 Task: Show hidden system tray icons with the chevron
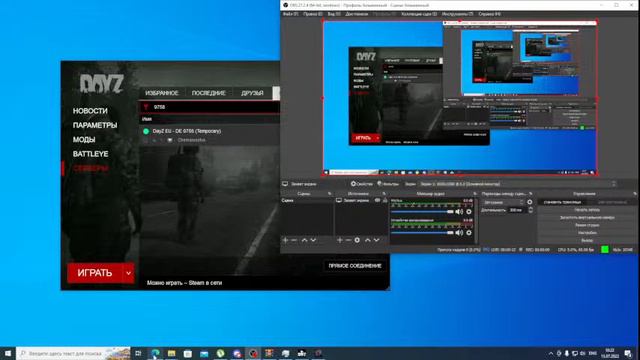pos(551,353)
